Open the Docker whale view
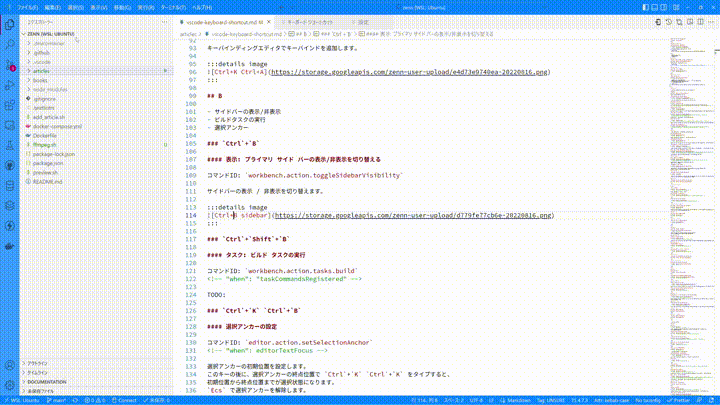Screen dimensions: 720x405 10,246
